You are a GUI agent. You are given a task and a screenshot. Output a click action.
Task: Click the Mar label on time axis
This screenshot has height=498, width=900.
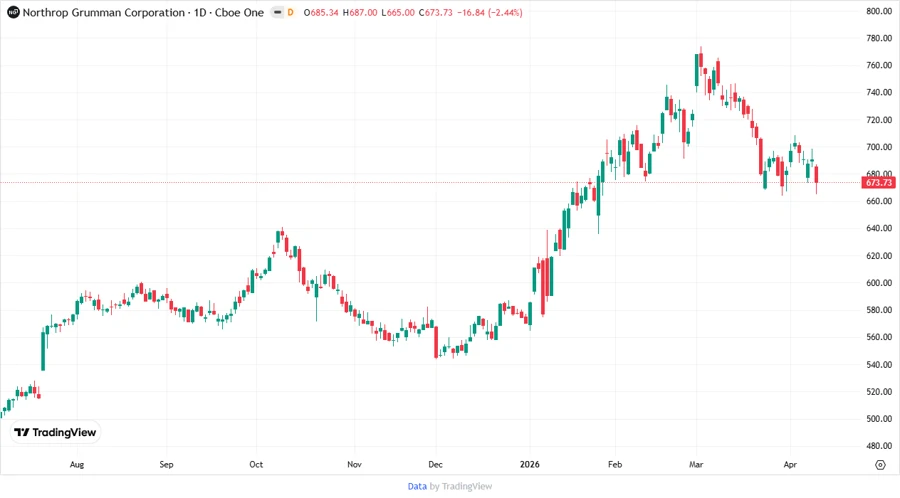pos(696,464)
